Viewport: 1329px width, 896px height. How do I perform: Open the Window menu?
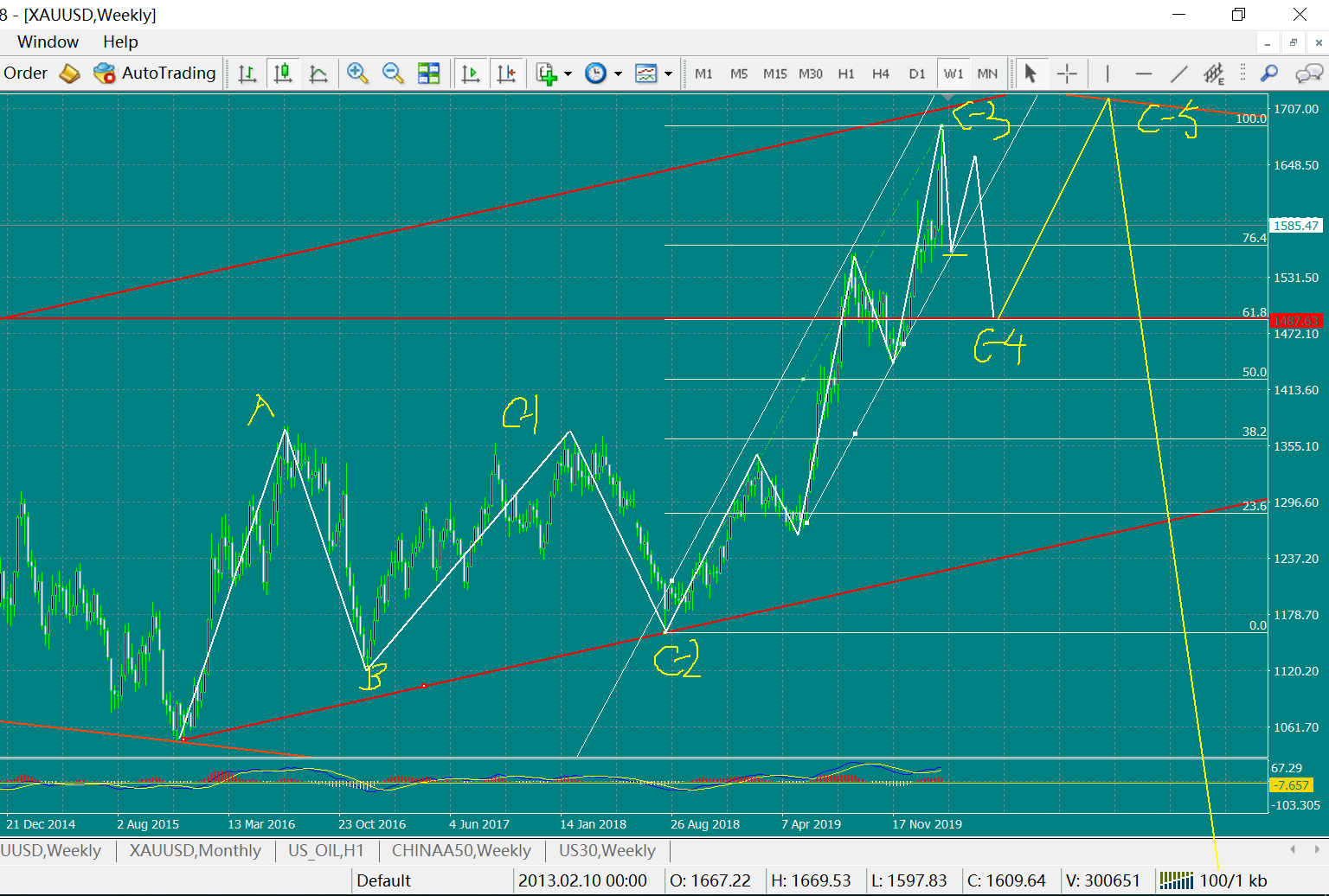(48, 42)
